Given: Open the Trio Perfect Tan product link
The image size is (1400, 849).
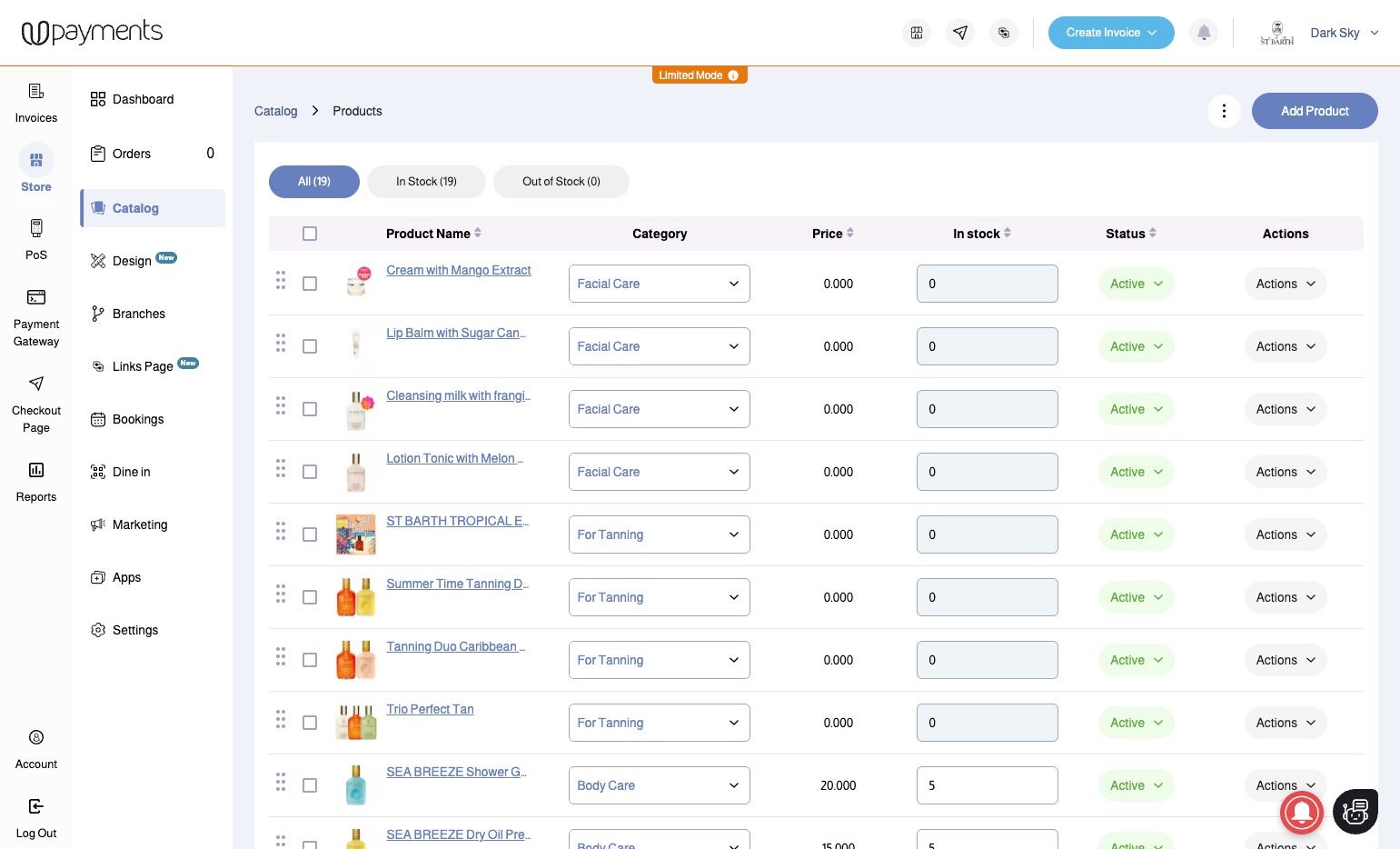Looking at the screenshot, I should click(x=430, y=709).
